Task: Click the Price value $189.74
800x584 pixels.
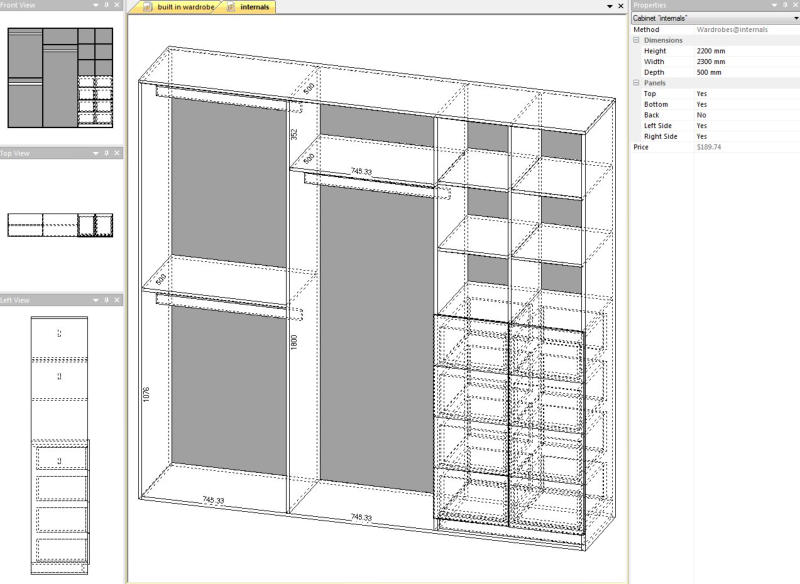Action: [x=710, y=146]
